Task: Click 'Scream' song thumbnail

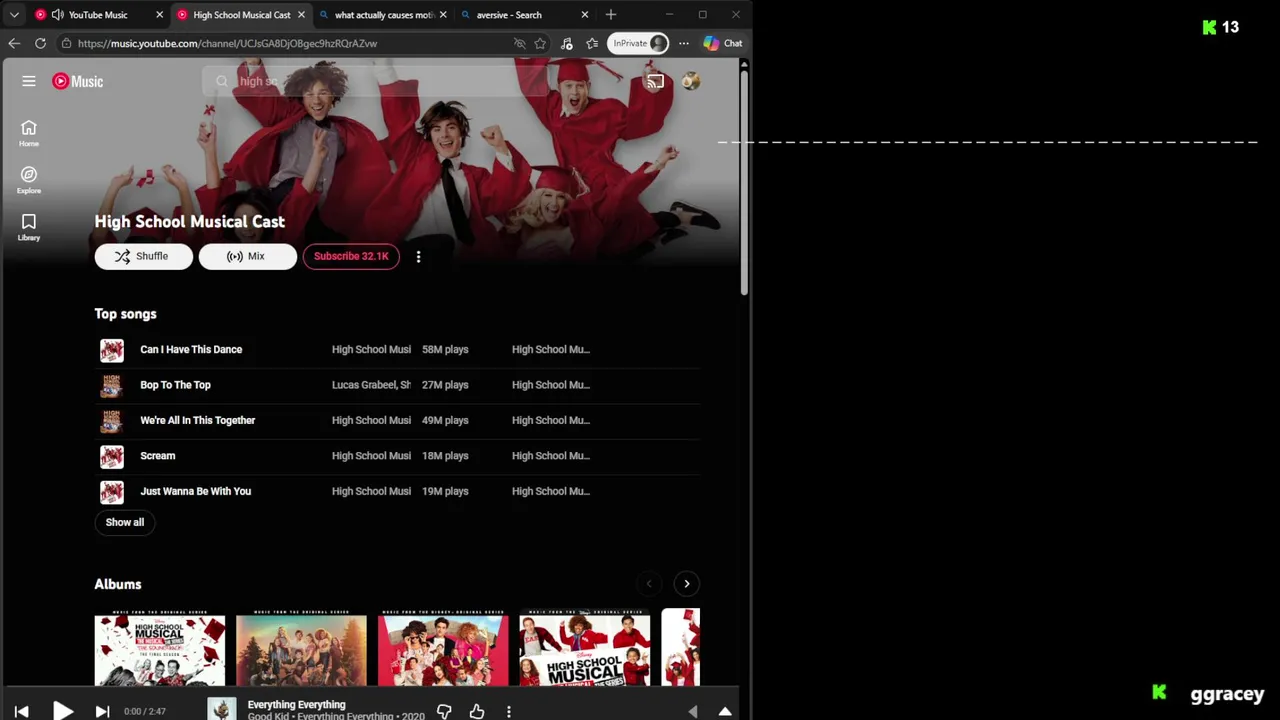Action: tap(112, 456)
